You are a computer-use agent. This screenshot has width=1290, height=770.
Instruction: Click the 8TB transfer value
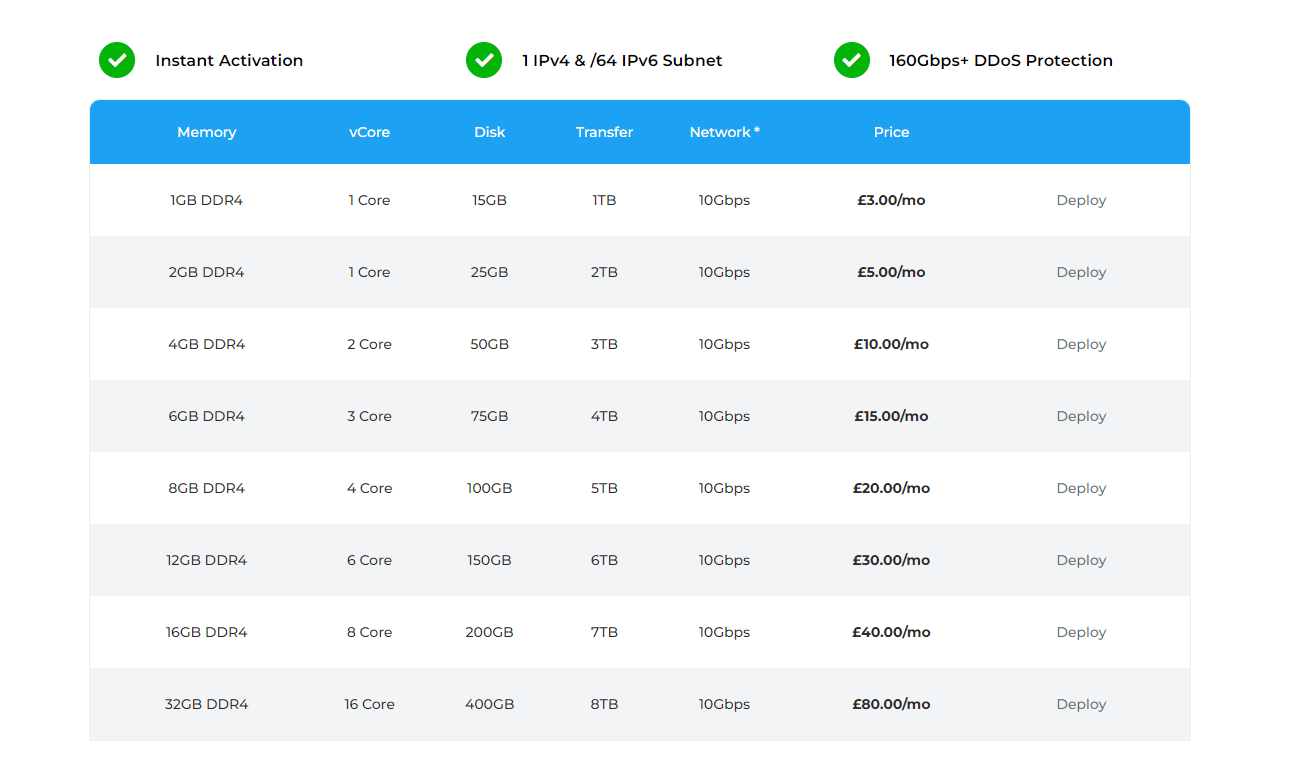click(x=604, y=704)
